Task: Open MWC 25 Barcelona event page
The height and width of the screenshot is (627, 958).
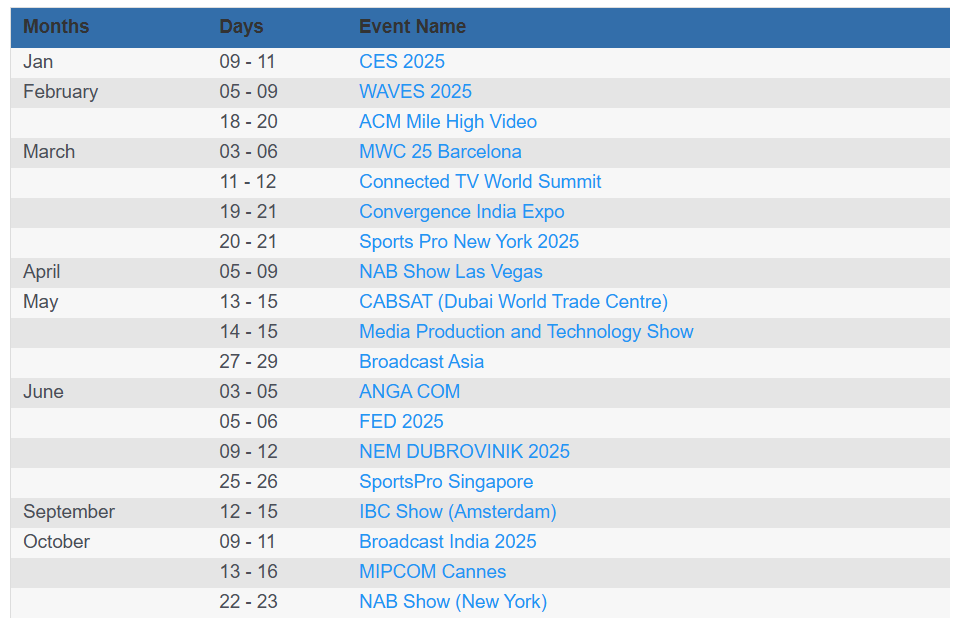Action: tap(440, 152)
